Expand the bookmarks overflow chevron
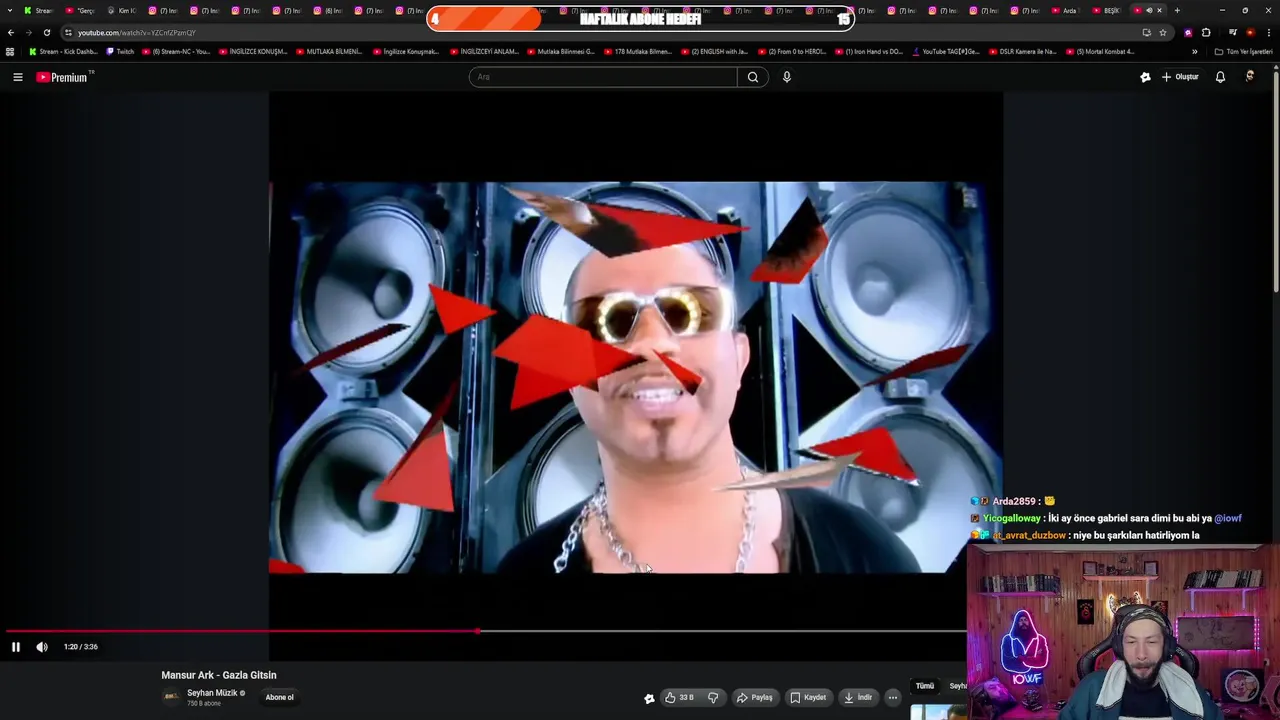The height and width of the screenshot is (720, 1280). (1194, 51)
